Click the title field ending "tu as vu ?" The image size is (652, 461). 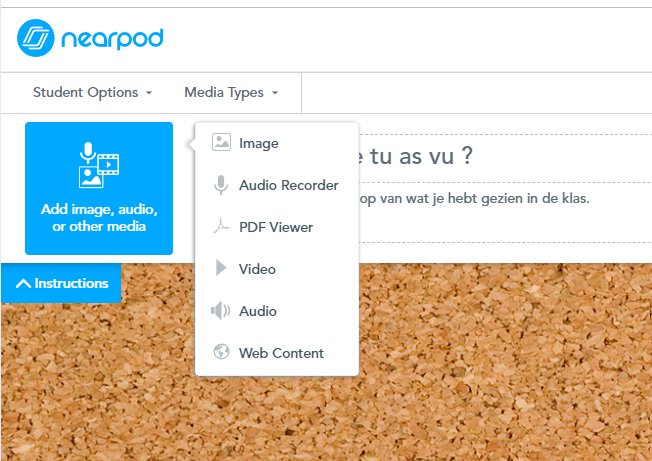click(x=420, y=157)
